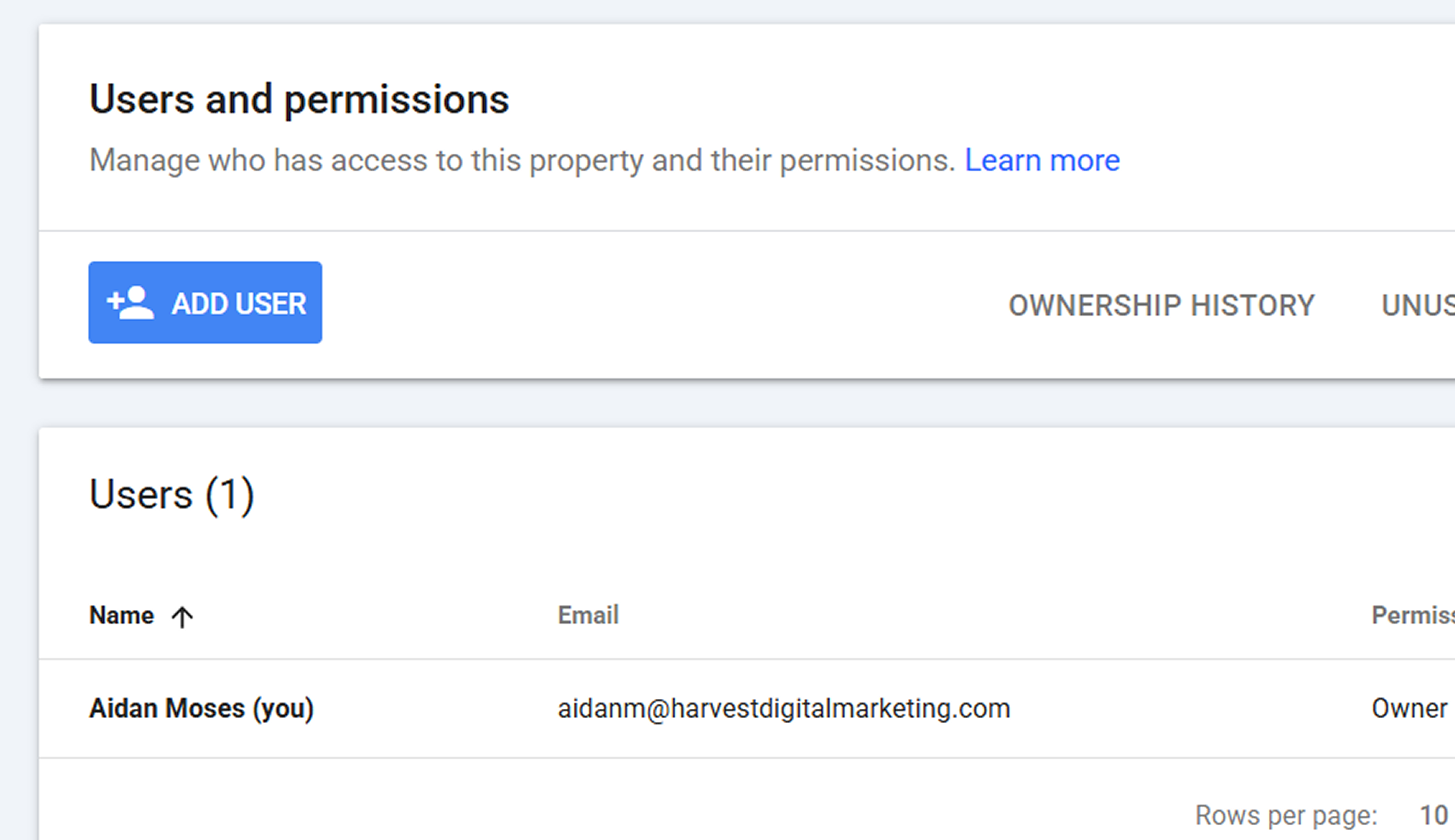Viewport: 1455px width, 840px height.
Task: Open OWNERSHIP HISTORY
Action: (x=1161, y=305)
